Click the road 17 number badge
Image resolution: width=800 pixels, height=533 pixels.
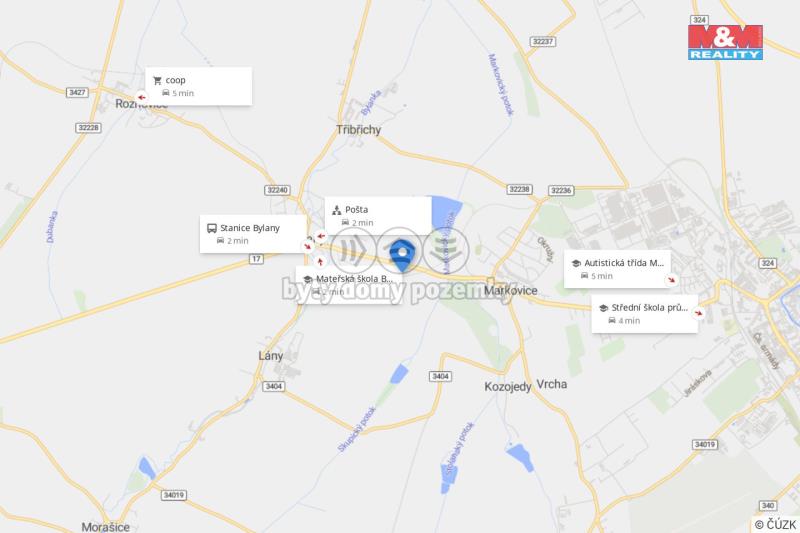click(x=256, y=259)
